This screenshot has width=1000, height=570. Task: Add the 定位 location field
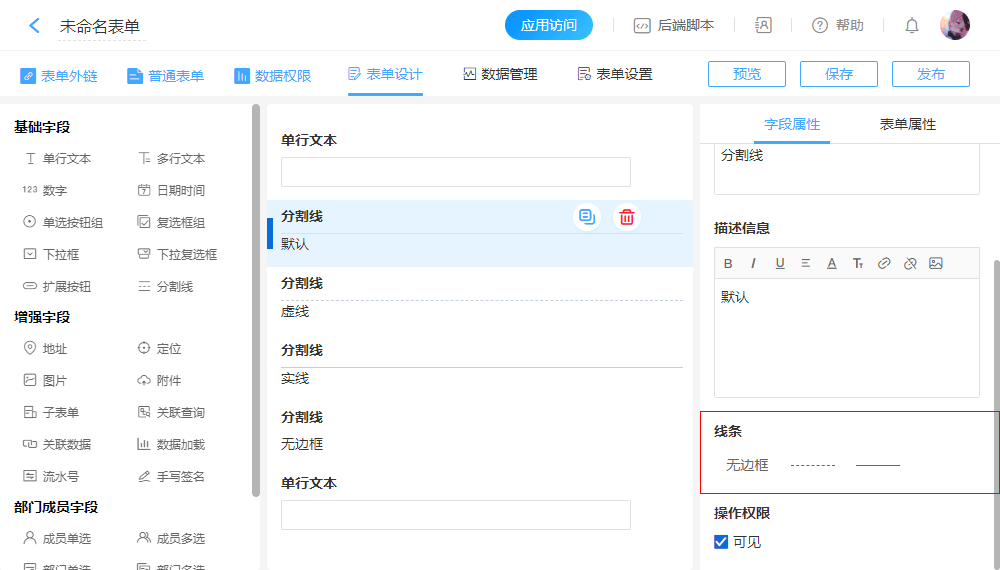pos(159,349)
